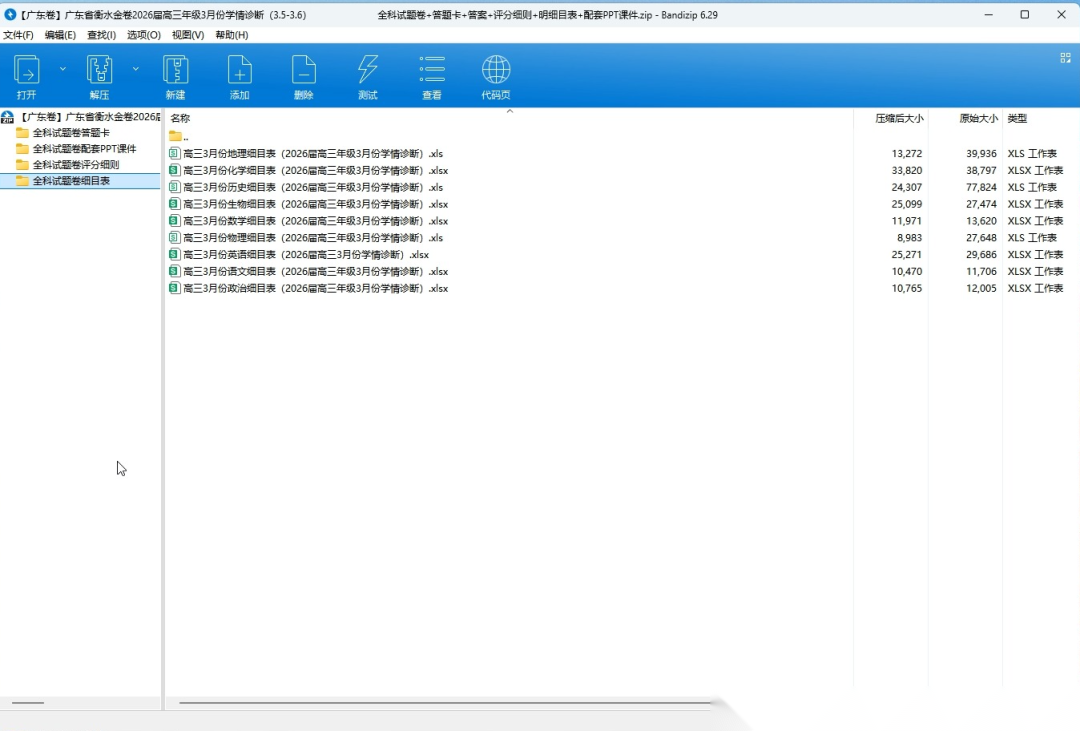Run archive test with 测试 icon
Image resolution: width=1080 pixels, height=731 pixels.
368,71
